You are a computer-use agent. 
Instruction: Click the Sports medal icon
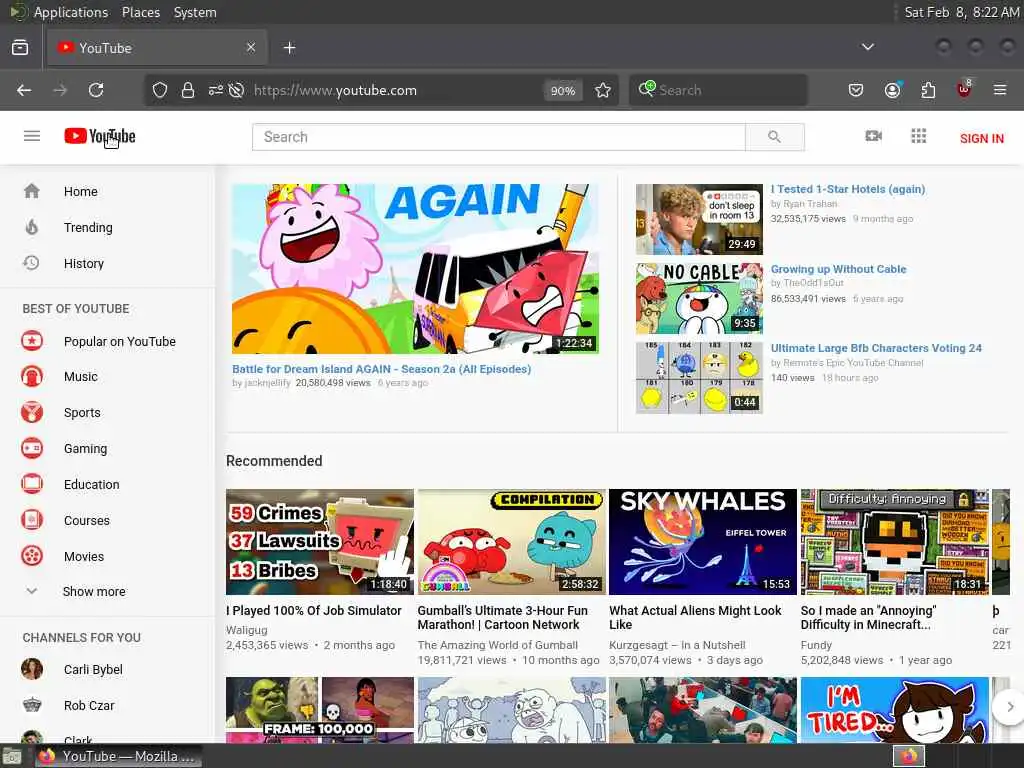point(32,413)
